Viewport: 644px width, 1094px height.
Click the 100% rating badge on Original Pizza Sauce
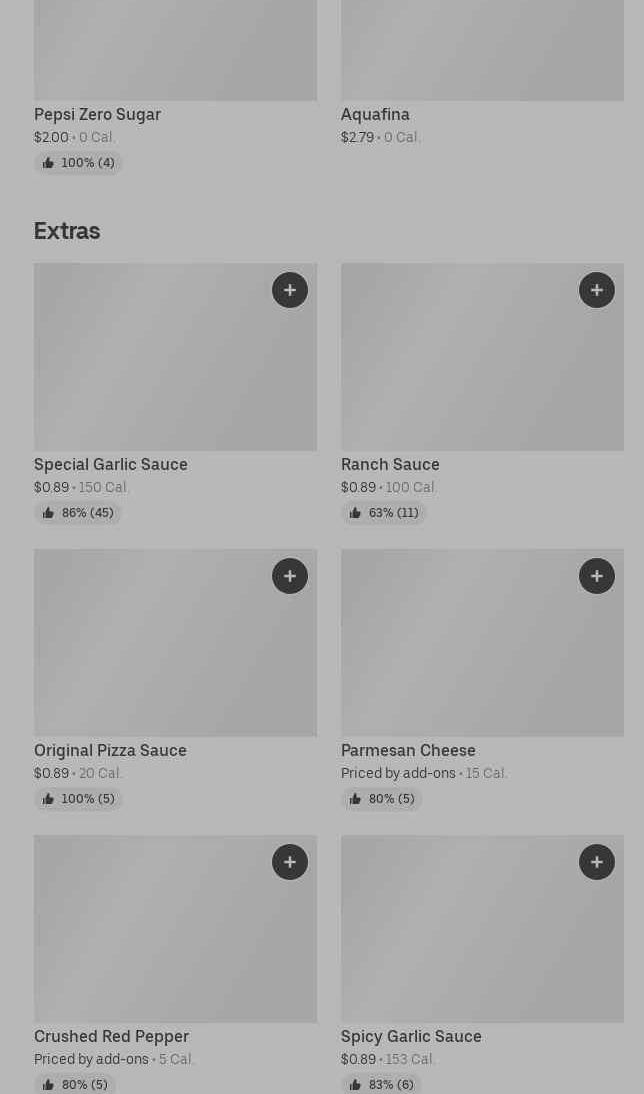[78, 799]
